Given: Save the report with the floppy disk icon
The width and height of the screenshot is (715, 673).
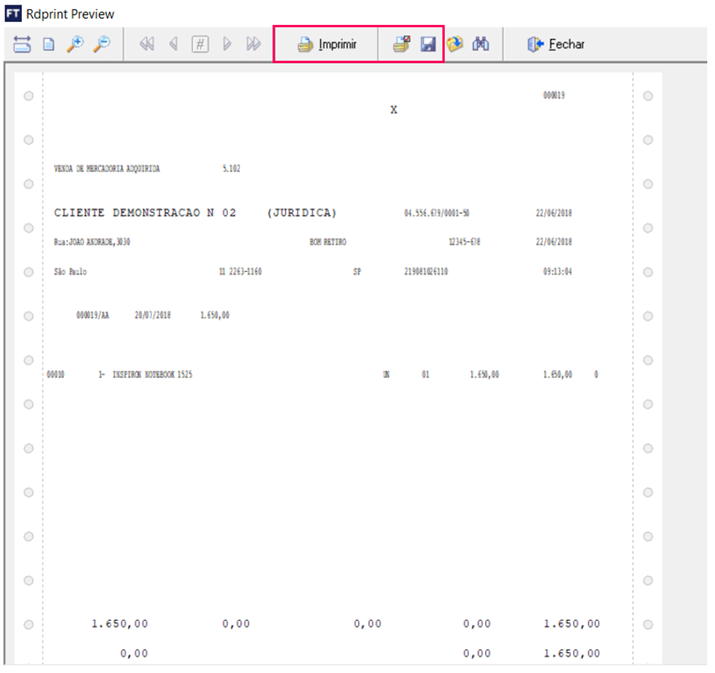Looking at the screenshot, I should pos(428,45).
